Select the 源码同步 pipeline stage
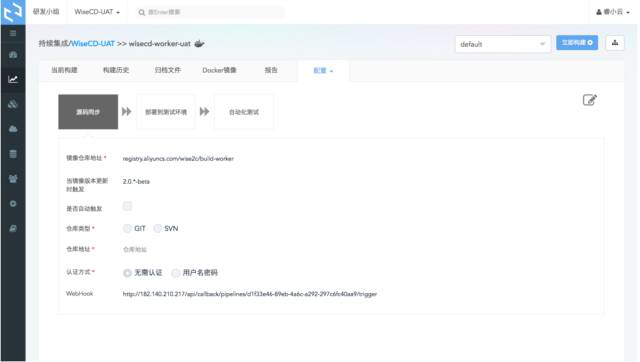Screen dimensions: 640x362 click(x=88, y=112)
